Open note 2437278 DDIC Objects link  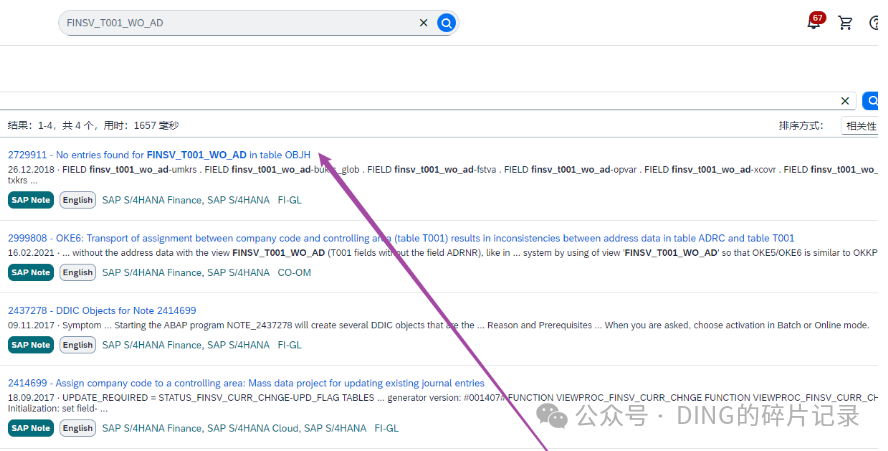(102, 310)
